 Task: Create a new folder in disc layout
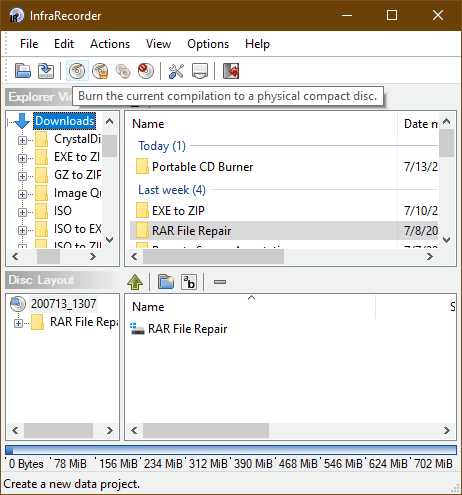pos(166,282)
